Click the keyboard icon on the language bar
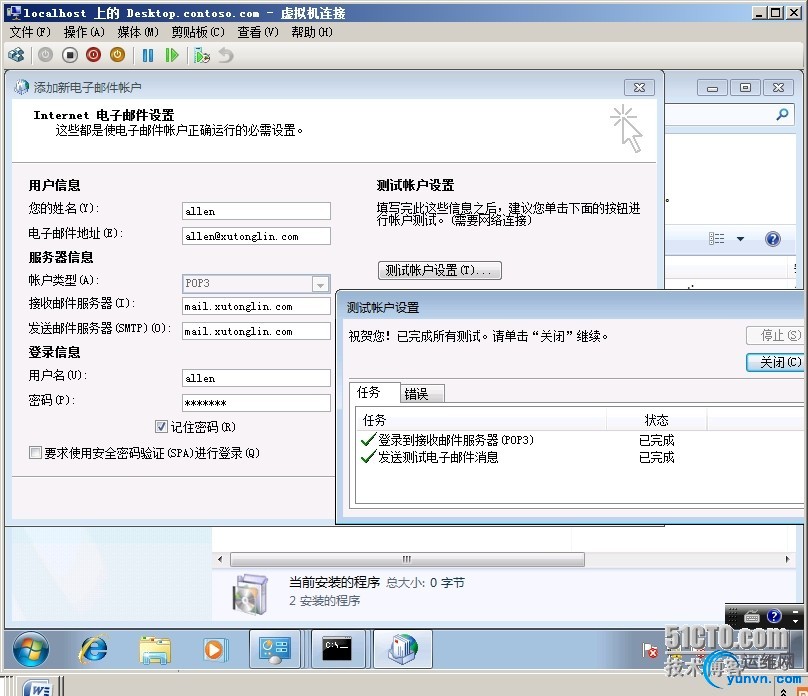This screenshot has width=808, height=696. [752, 616]
